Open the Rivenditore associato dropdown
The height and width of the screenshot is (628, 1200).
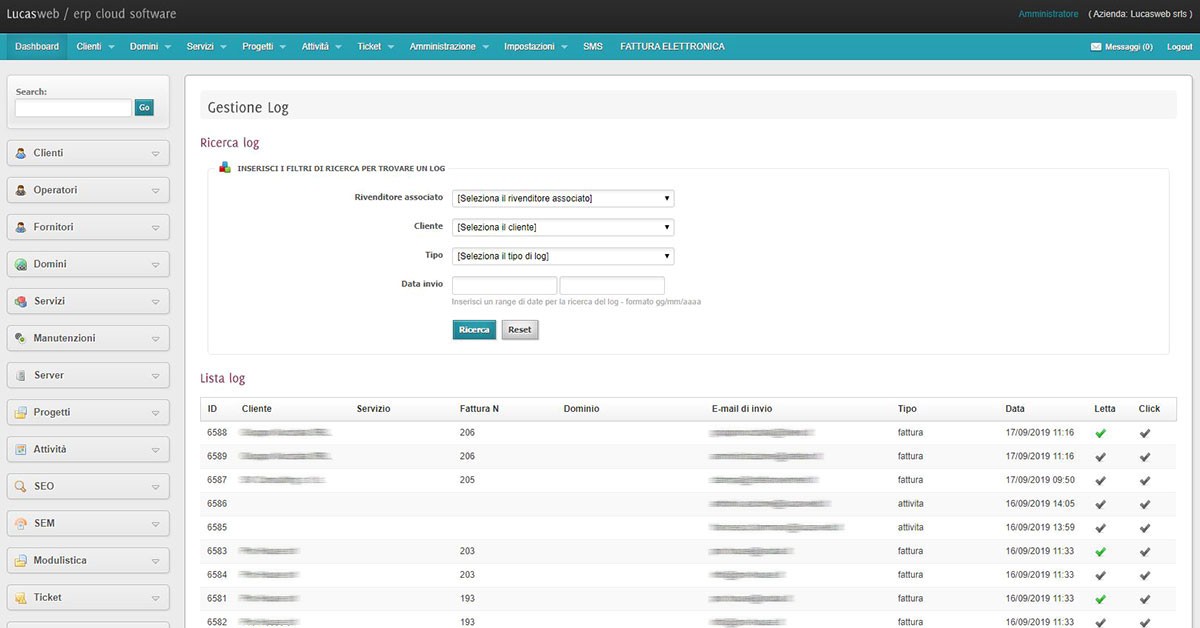tap(563, 198)
